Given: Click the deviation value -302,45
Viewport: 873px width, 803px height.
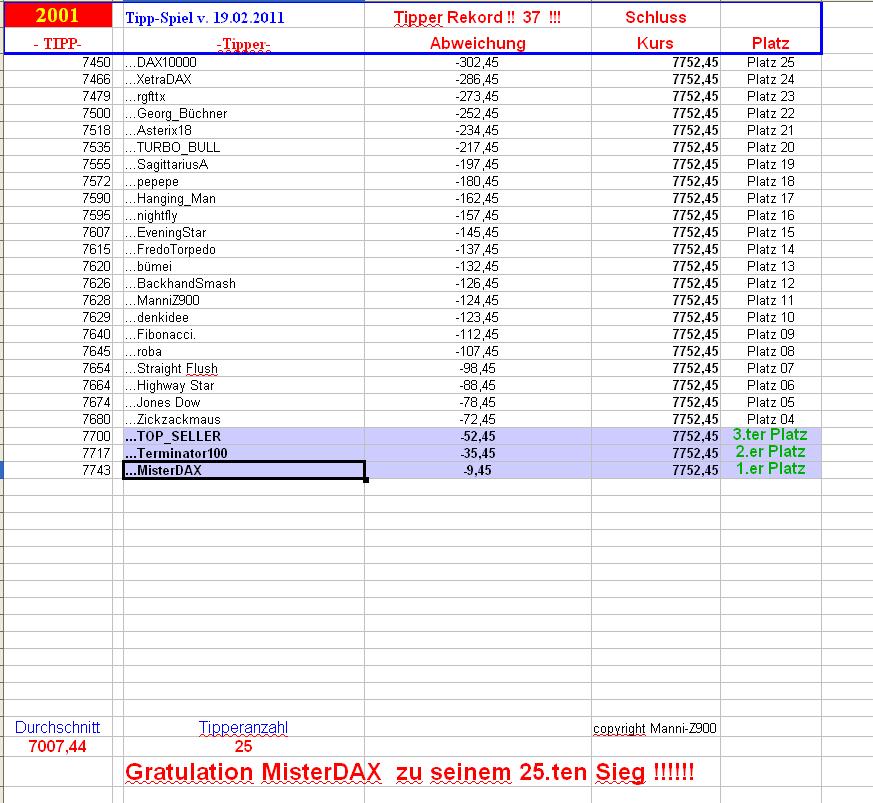Looking at the screenshot, I should coord(477,62).
